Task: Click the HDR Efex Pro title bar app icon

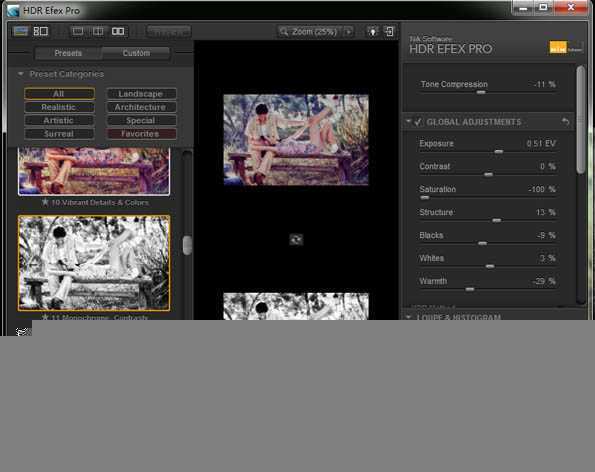Action: click(13, 10)
